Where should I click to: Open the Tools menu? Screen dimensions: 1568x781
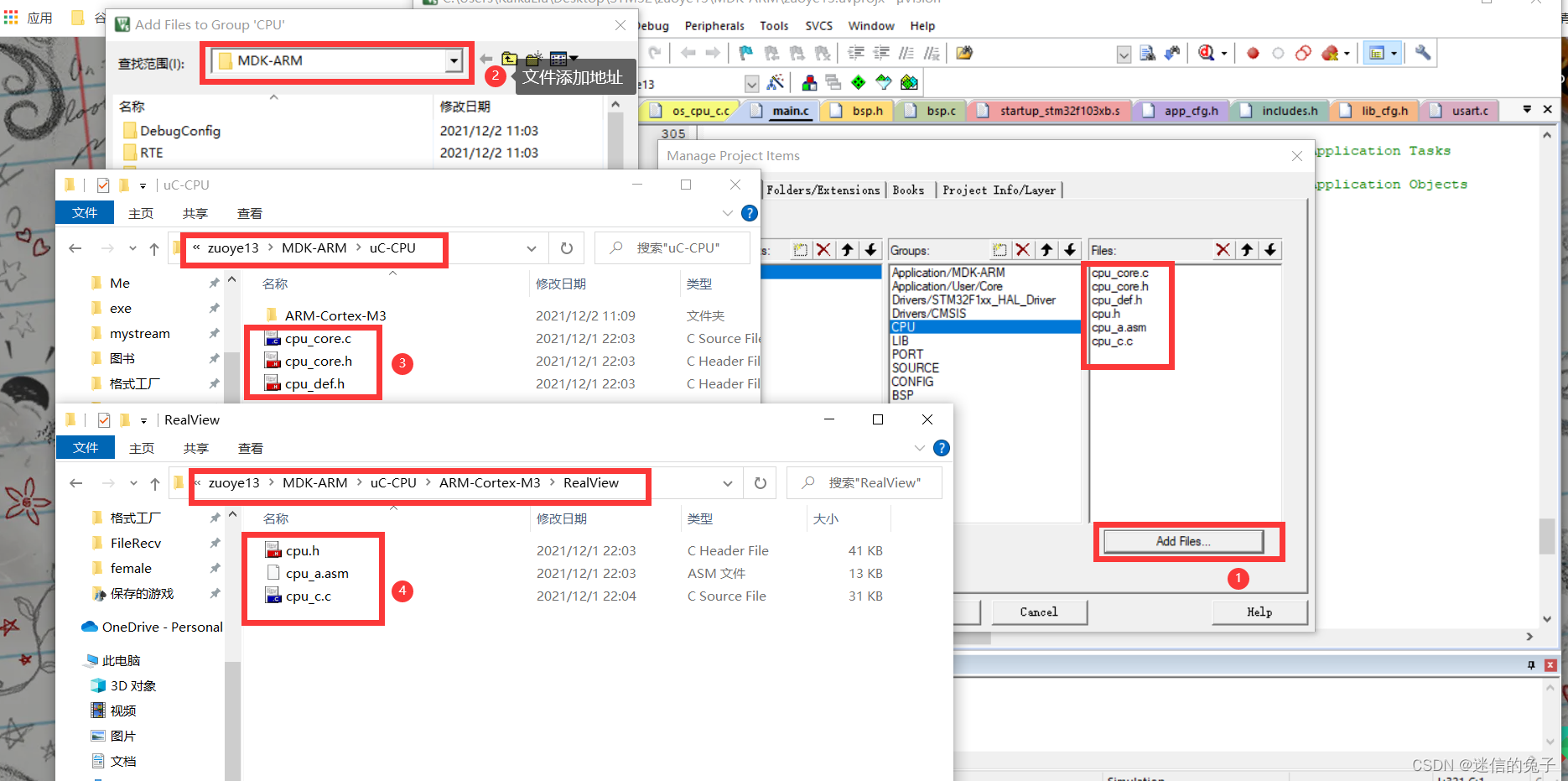point(774,26)
